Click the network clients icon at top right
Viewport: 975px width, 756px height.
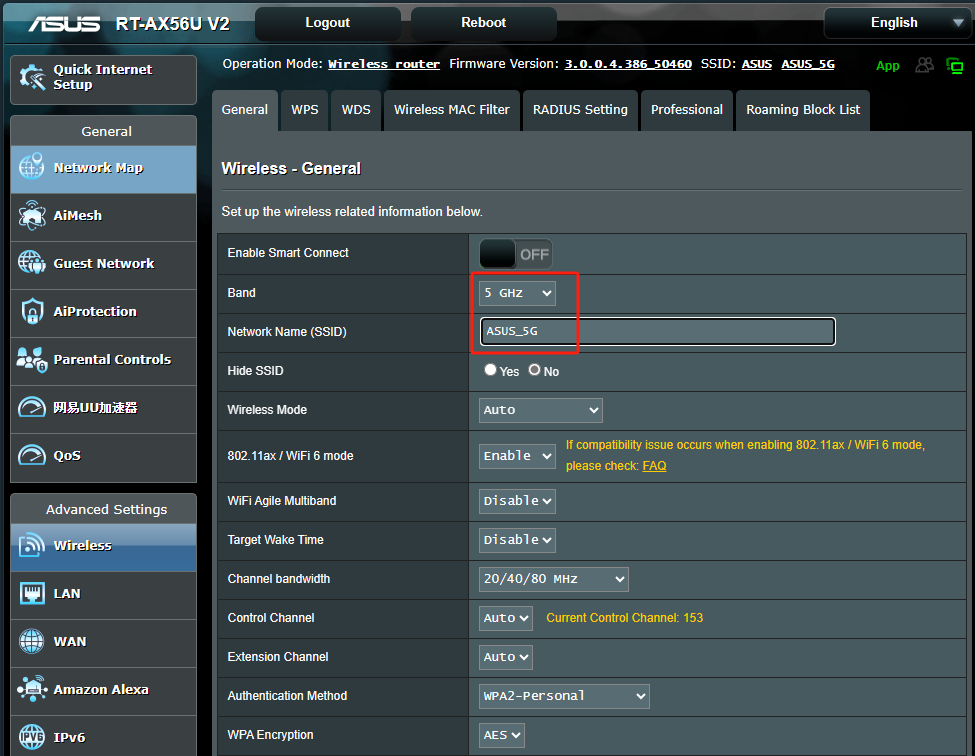pos(925,65)
